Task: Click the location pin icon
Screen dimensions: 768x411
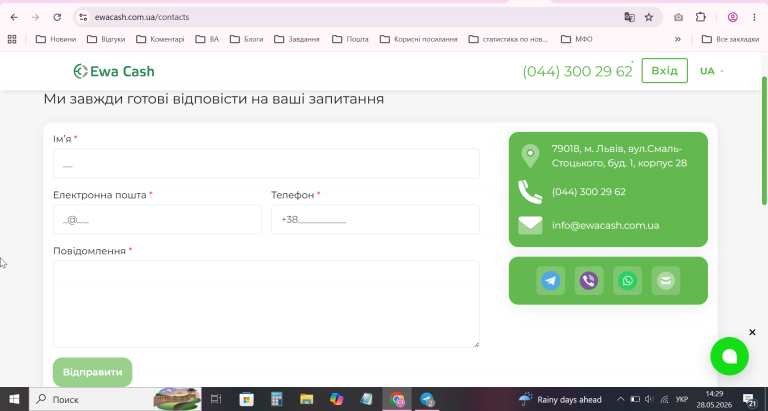Action: [530, 156]
